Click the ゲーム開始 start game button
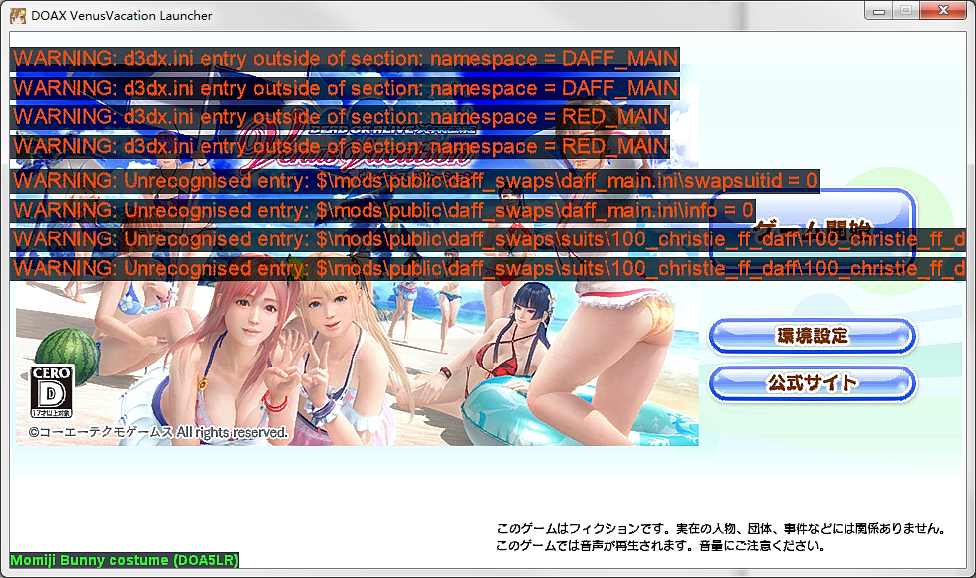This screenshot has height=578, width=976. [812, 225]
